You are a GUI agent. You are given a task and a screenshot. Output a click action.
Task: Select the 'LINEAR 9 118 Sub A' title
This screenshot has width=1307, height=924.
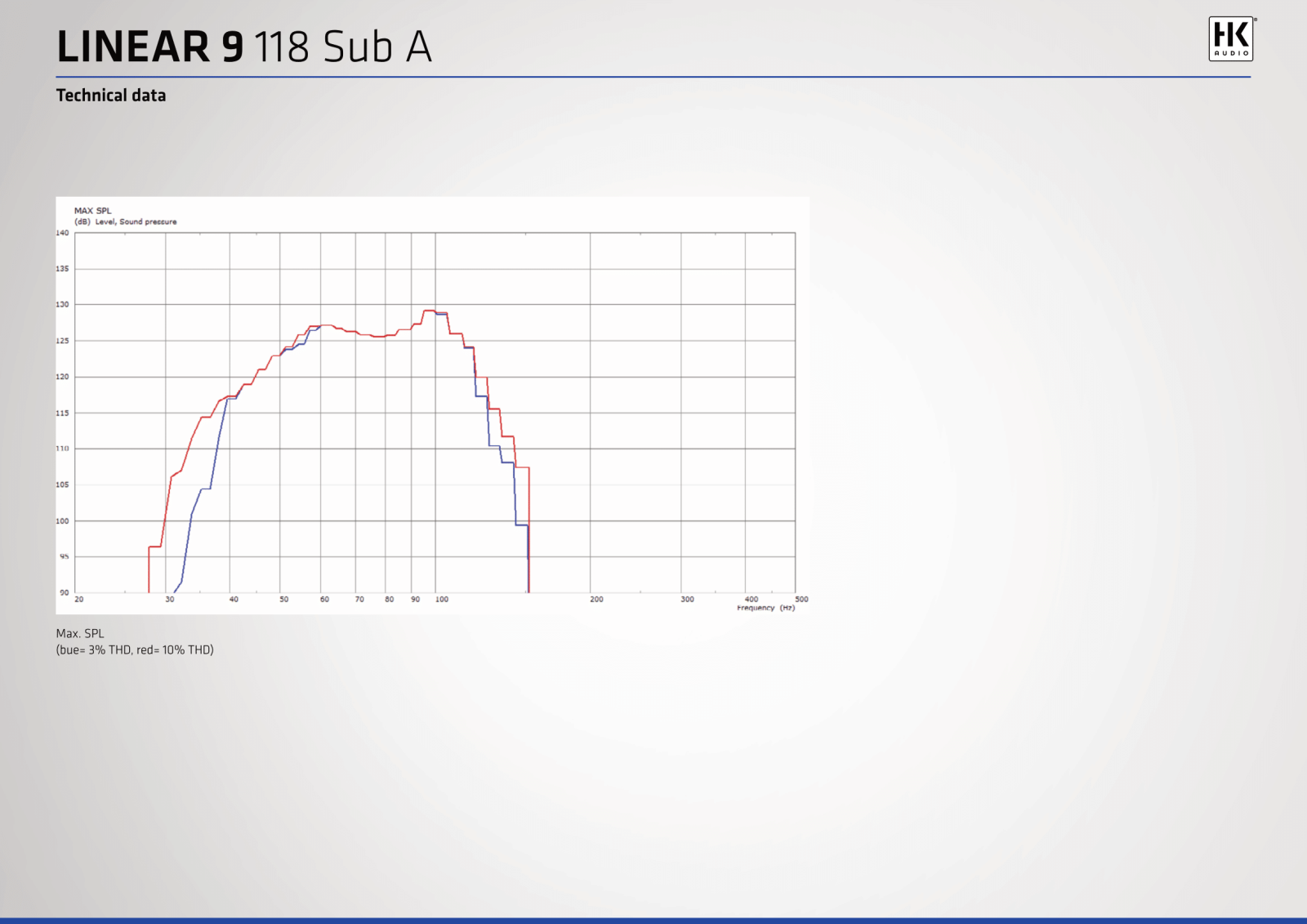[243, 47]
